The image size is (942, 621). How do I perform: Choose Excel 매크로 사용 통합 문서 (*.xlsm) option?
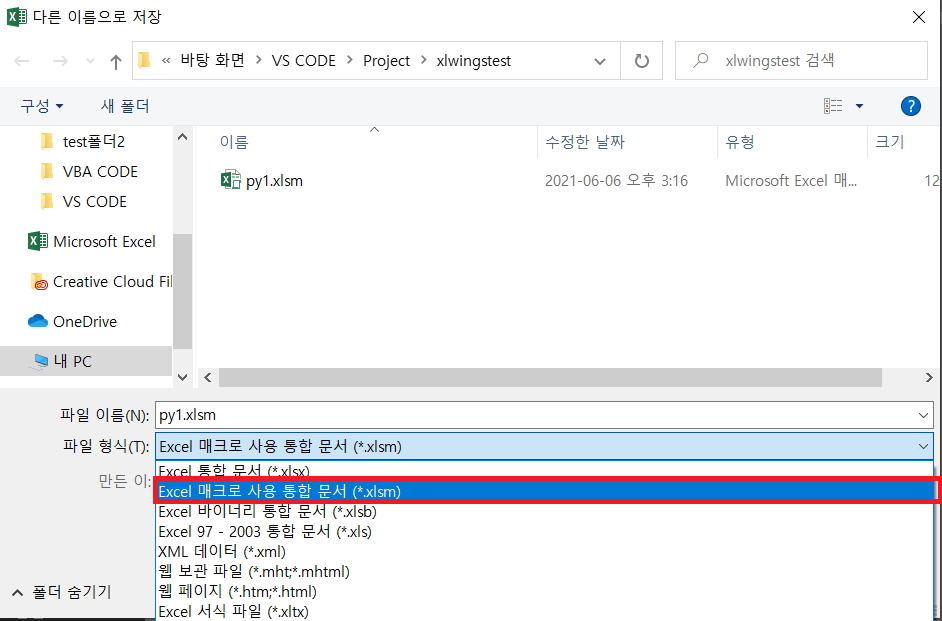544,491
